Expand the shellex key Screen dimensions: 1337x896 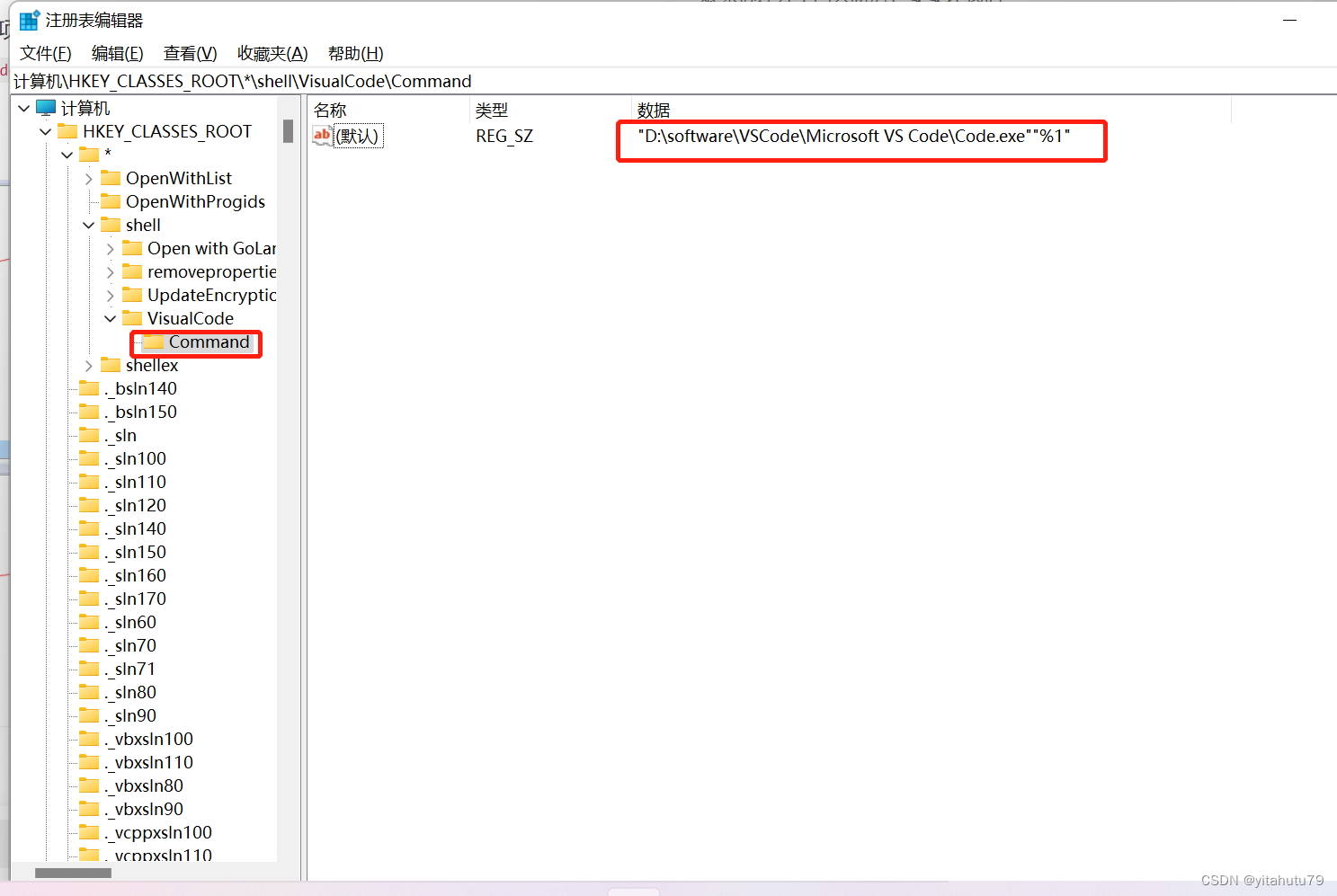89,366
